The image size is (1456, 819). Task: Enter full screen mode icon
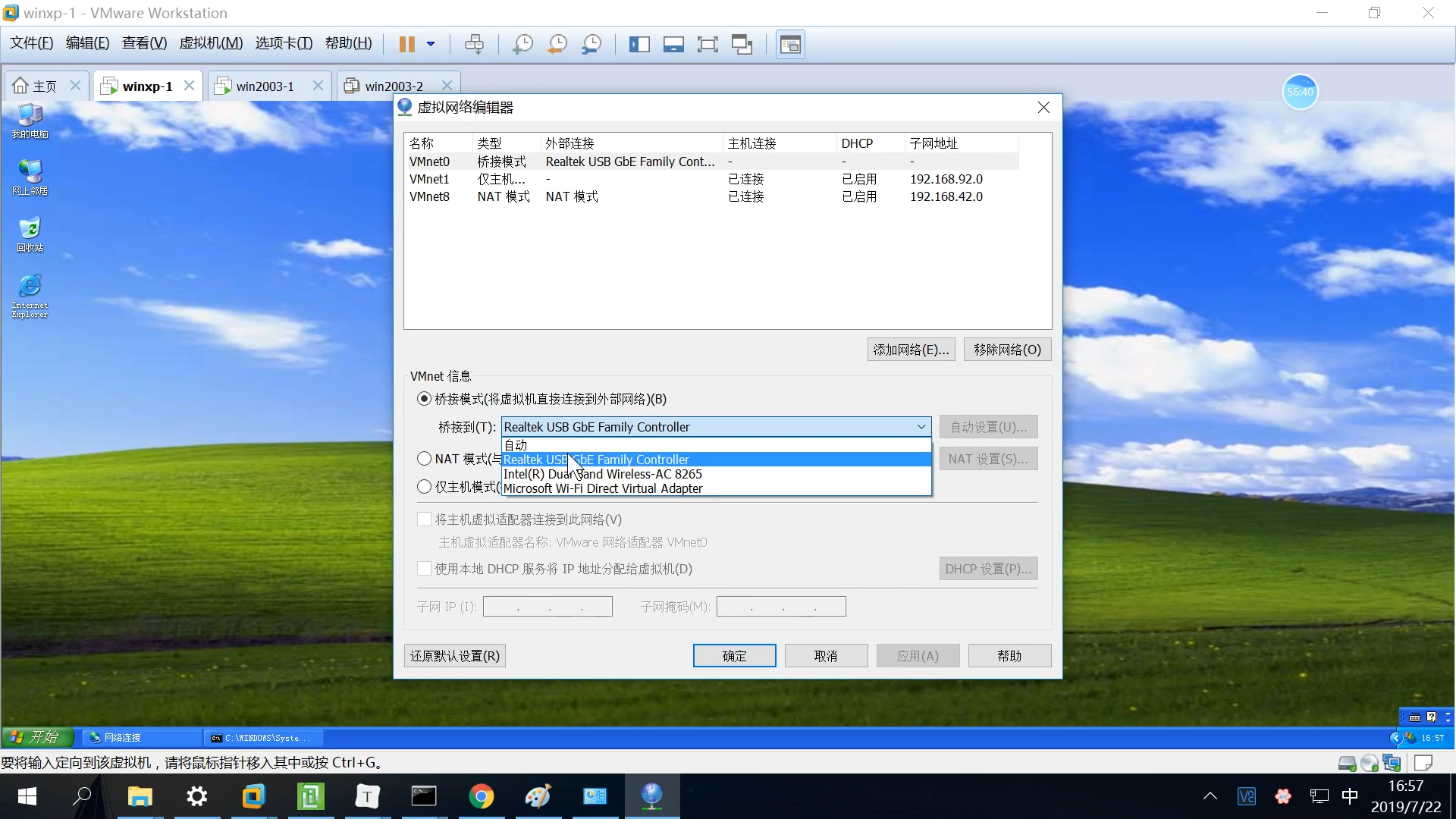708,44
